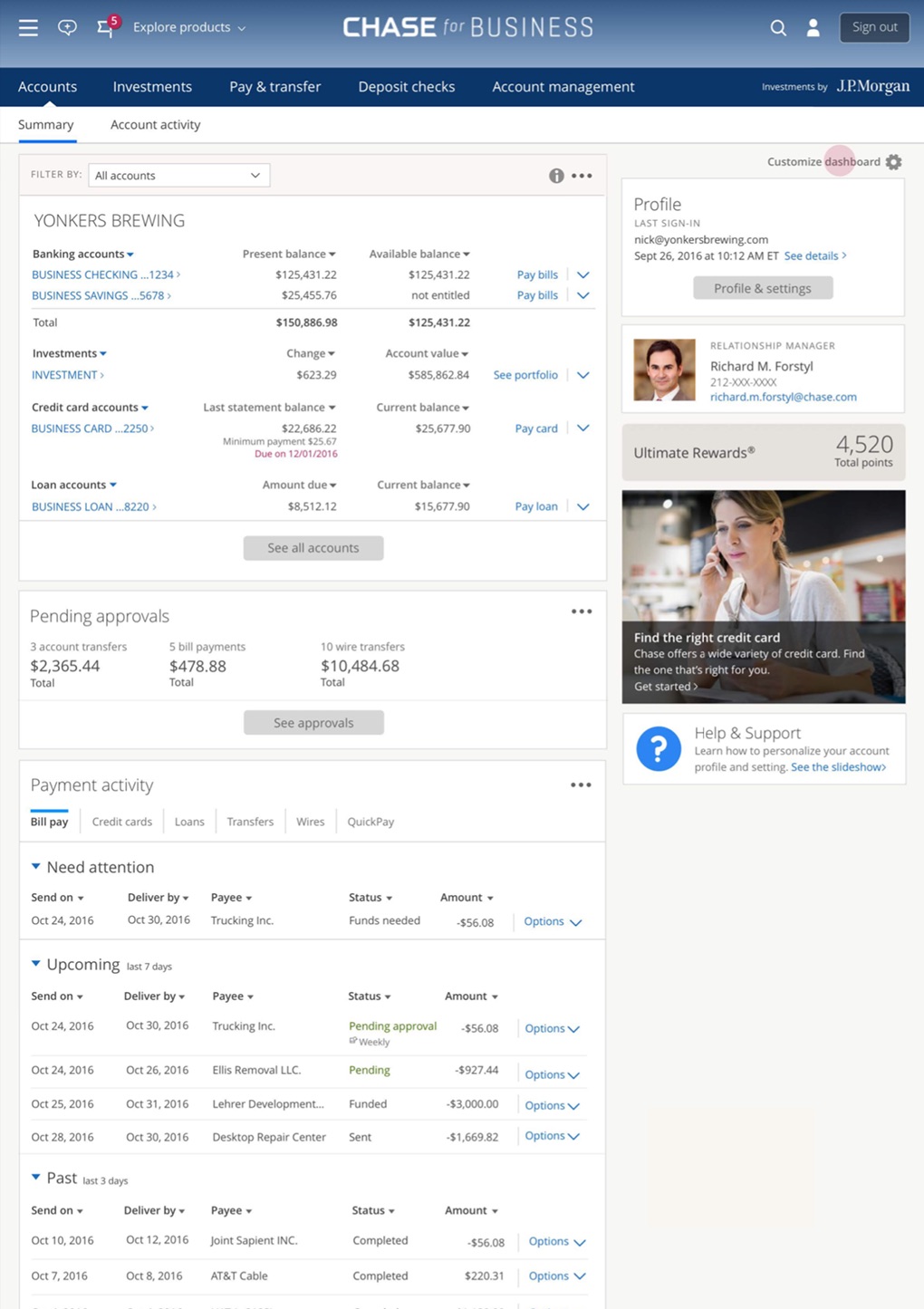Sort by Available balance column

(419, 254)
